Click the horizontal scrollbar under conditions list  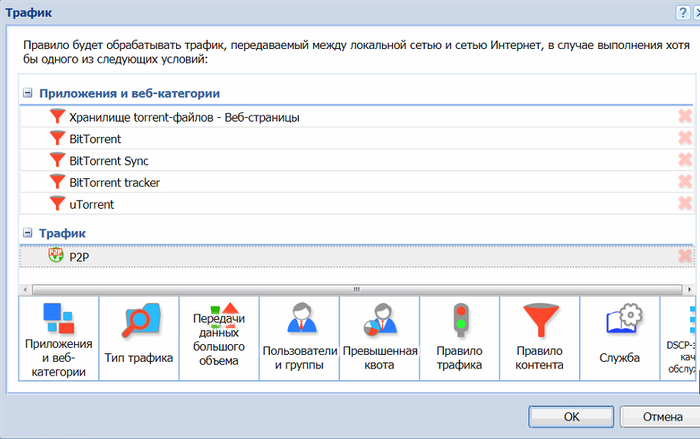(x=355, y=289)
